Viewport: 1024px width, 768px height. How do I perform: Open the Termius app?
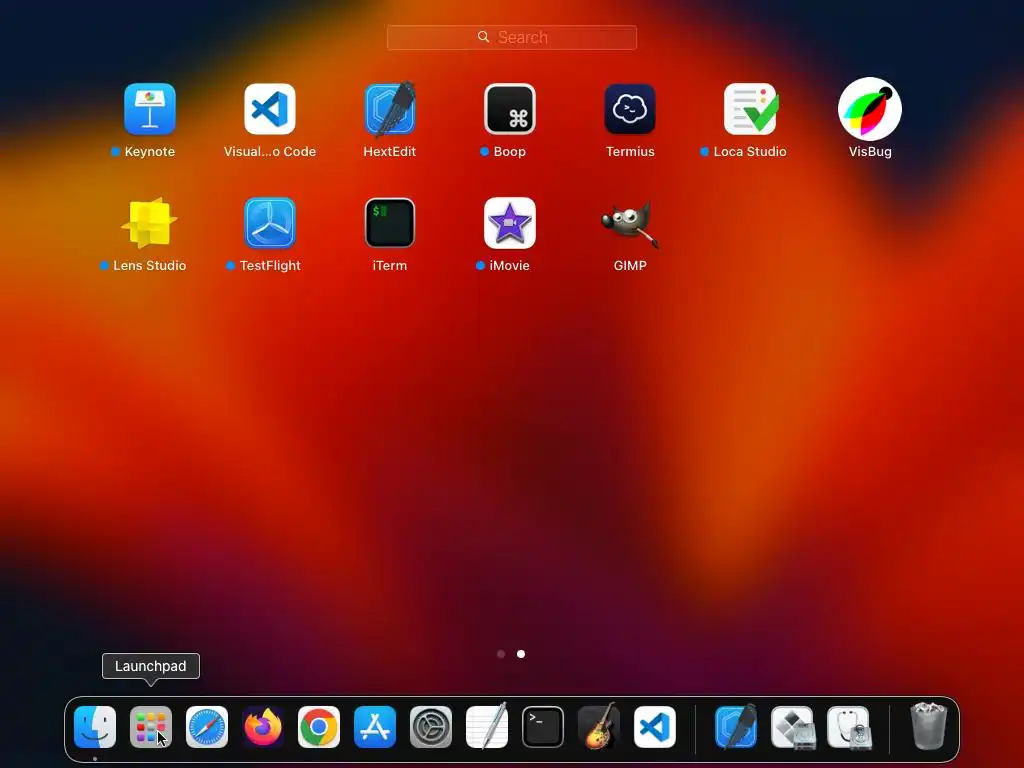click(x=630, y=109)
